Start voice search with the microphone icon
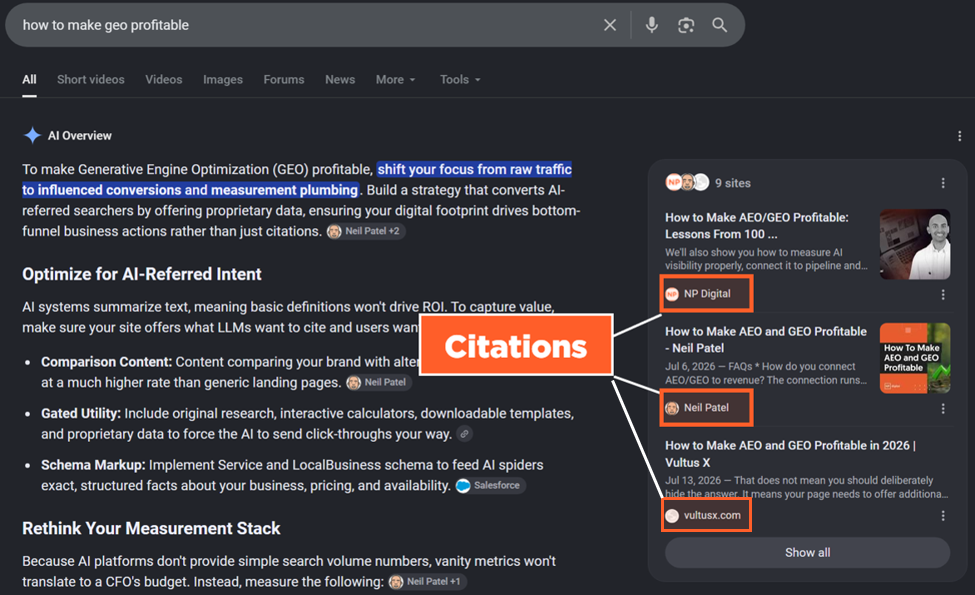The height and width of the screenshot is (595, 975). 652,25
